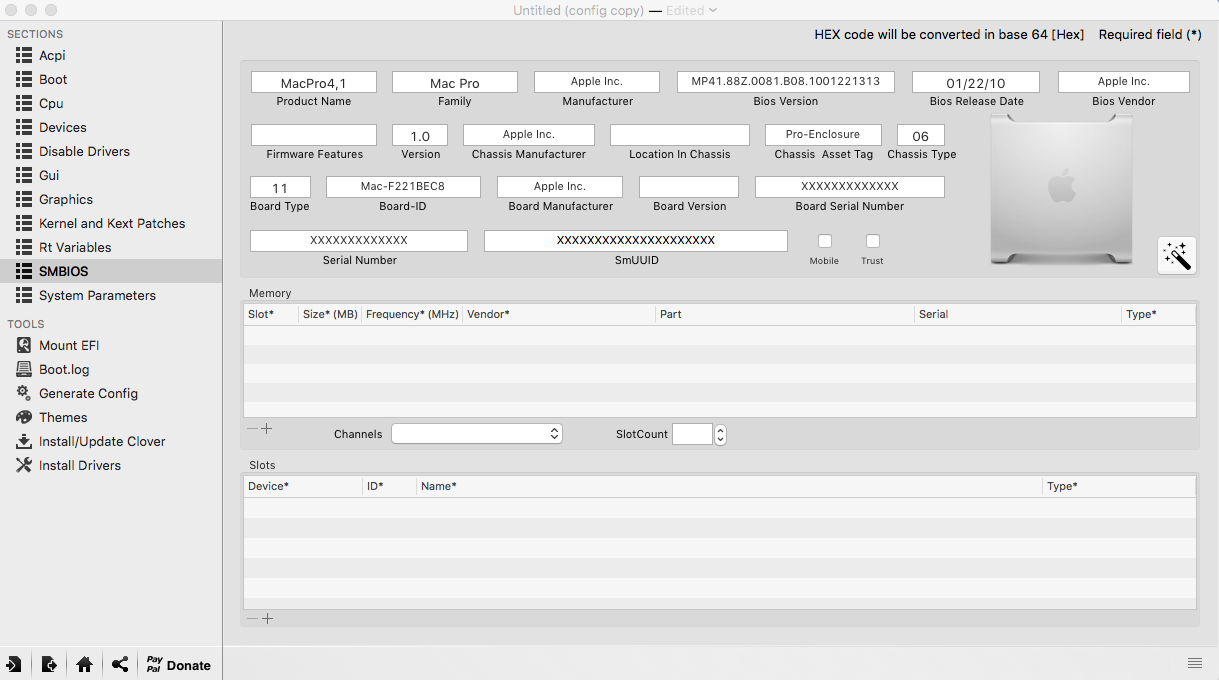This screenshot has width=1219, height=680.
Task: Add a Slots row with plus button
Action: pos(267,619)
